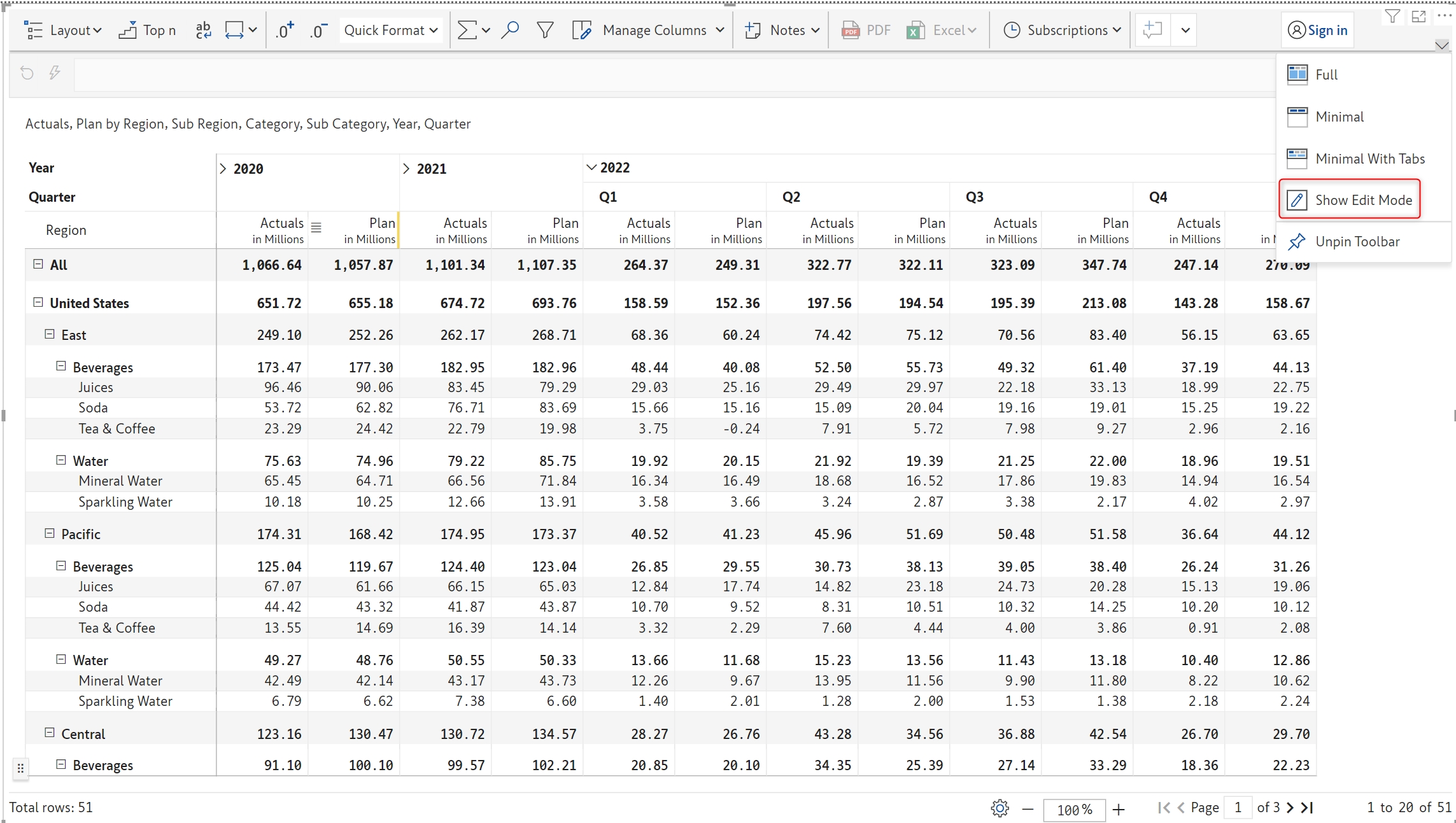This screenshot has height=823, width=1456.
Task: Open the Actuals column menu icon
Action: pyautogui.click(x=316, y=227)
